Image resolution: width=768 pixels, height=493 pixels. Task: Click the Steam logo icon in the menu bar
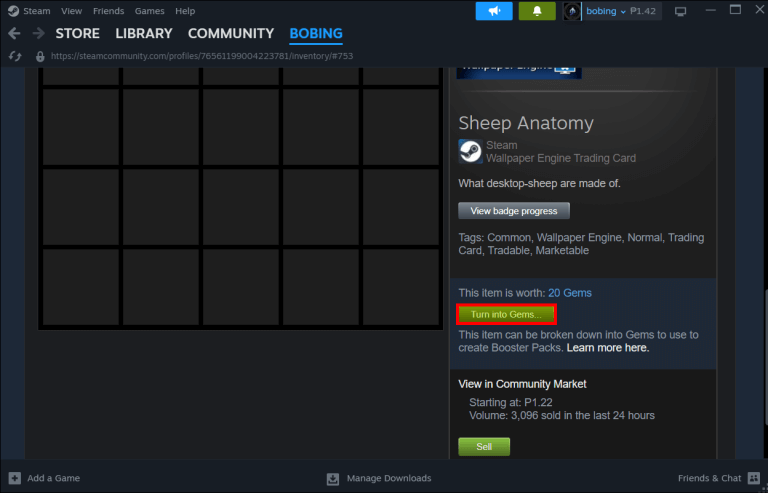[x=13, y=11]
